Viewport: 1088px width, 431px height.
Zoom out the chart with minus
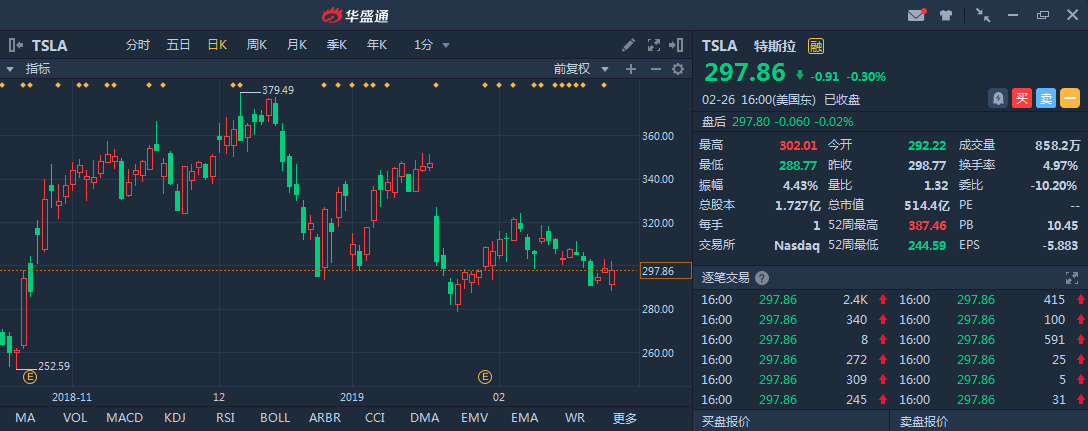coord(655,69)
